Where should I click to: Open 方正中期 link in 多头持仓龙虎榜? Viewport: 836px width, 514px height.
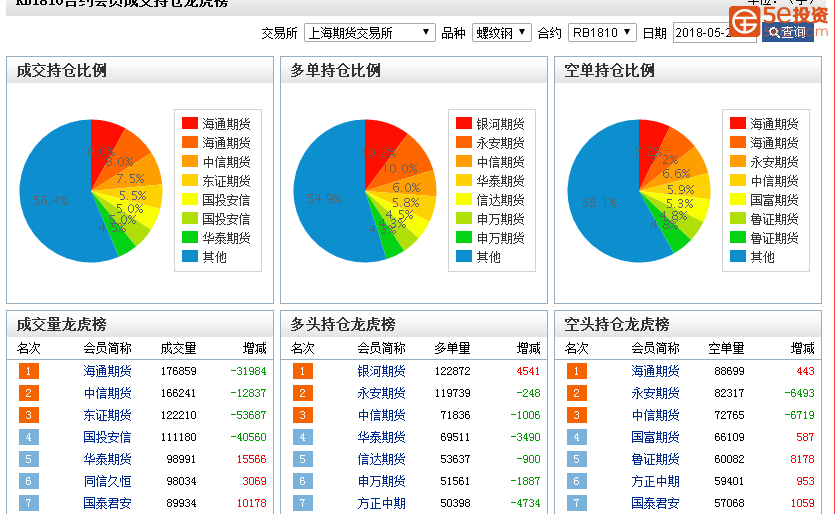click(x=381, y=503)
